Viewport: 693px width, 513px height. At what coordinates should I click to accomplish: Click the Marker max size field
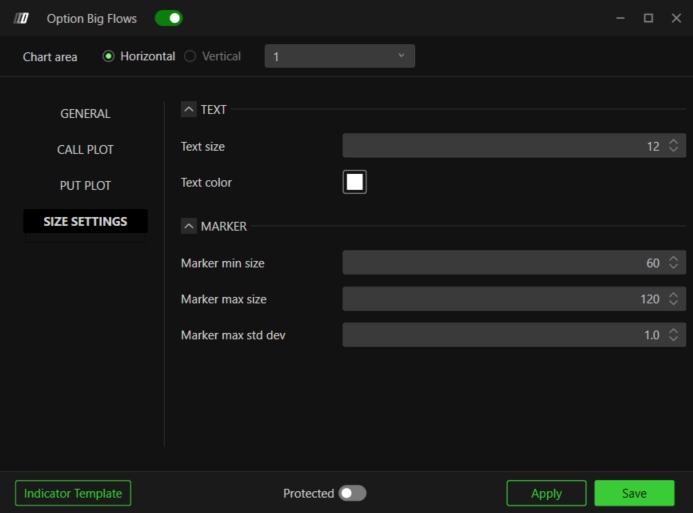514,299
